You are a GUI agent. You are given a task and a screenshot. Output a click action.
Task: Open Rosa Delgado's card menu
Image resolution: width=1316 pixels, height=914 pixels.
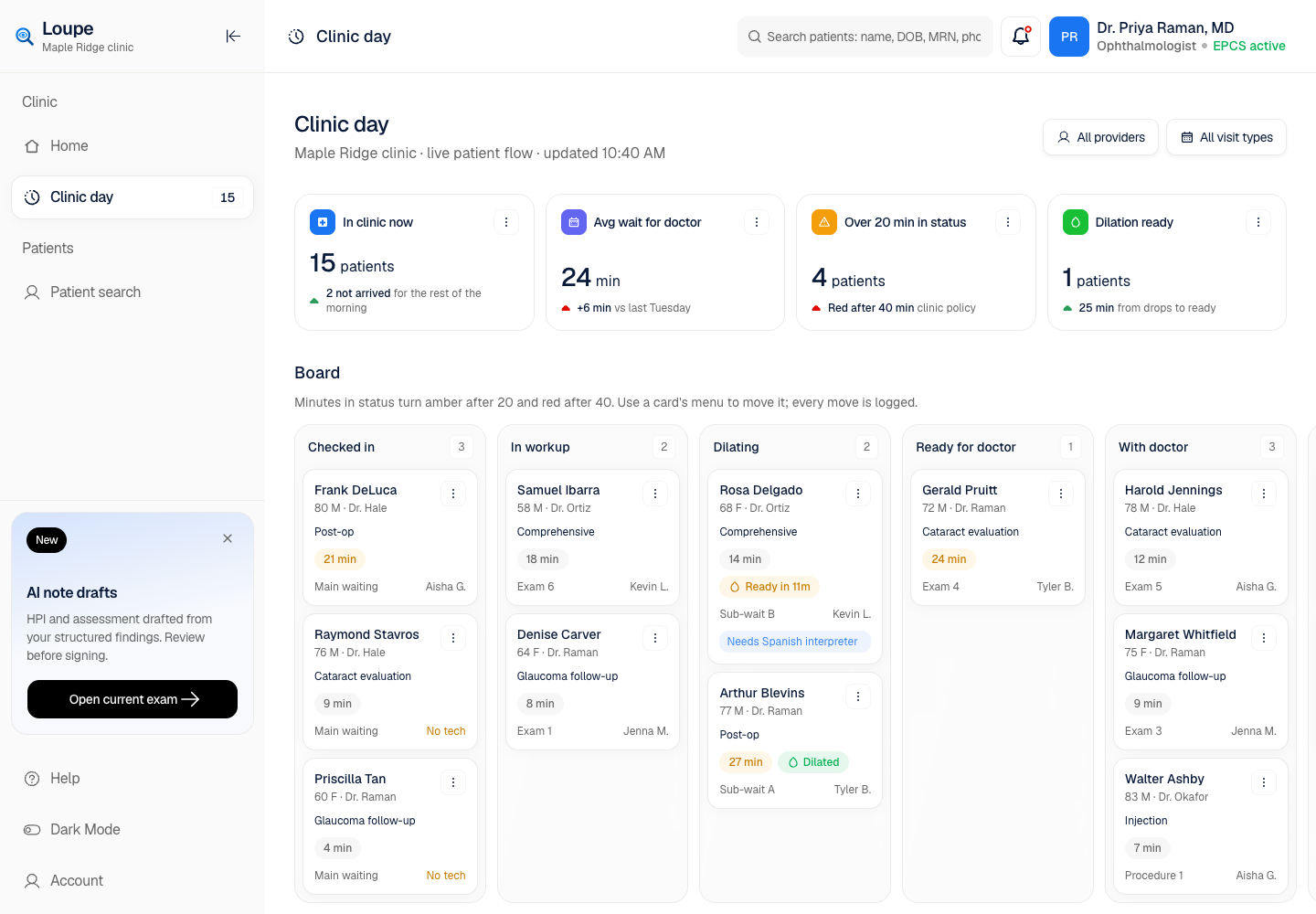tap(858, 494)
